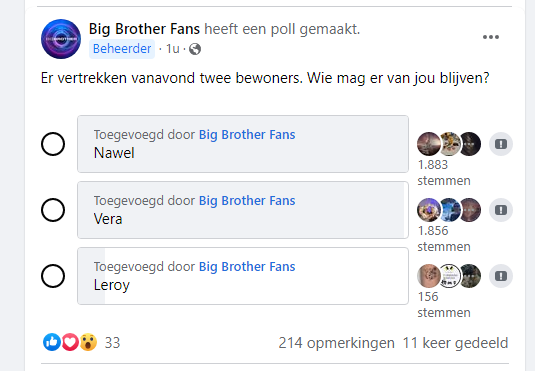The height and width of the screenshot is (371, 535).
Task: View voter avatars for Nawel
Action: coord(449,144)
